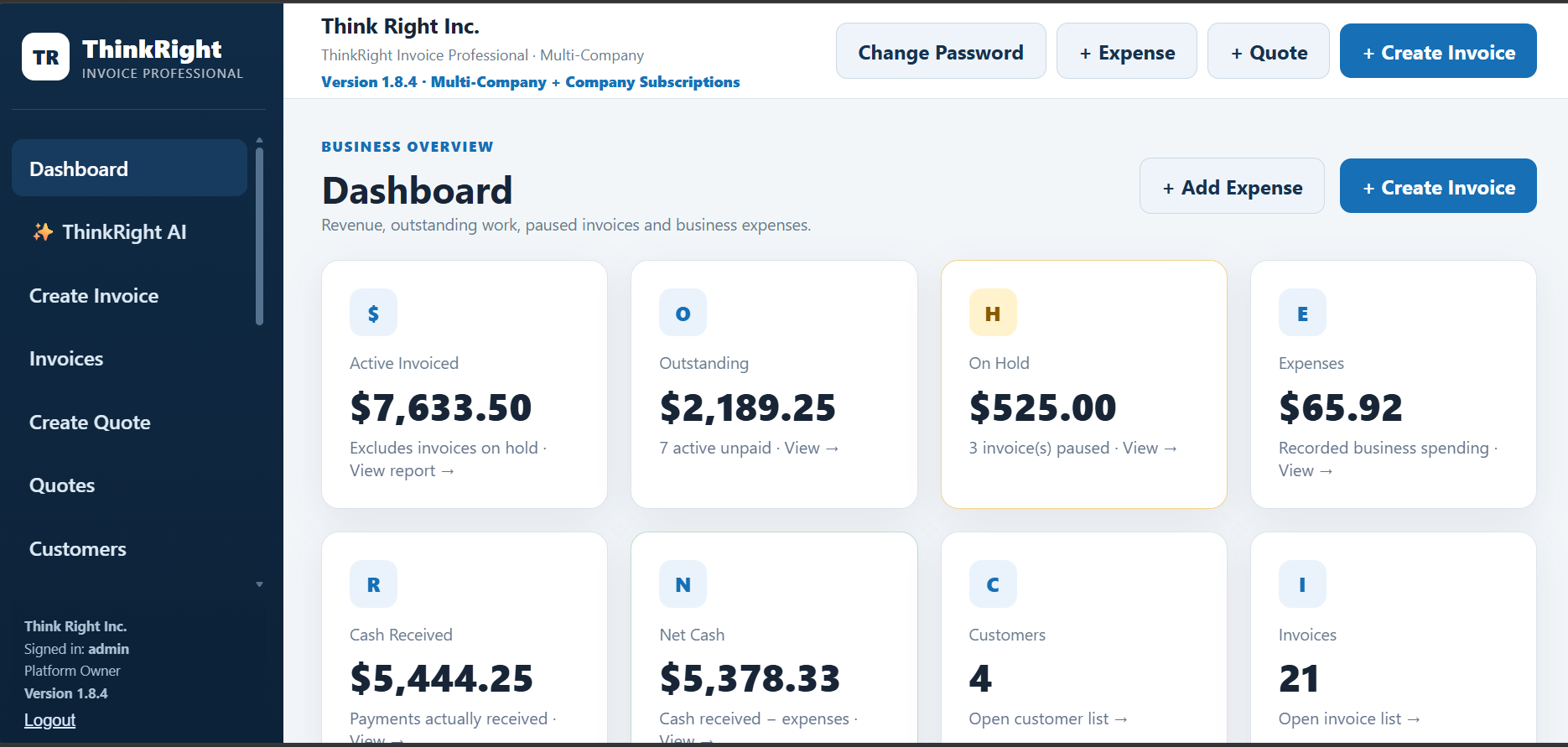Click the H icon on the On Hold card
The image size is (1568, 747).
point(993,313)
